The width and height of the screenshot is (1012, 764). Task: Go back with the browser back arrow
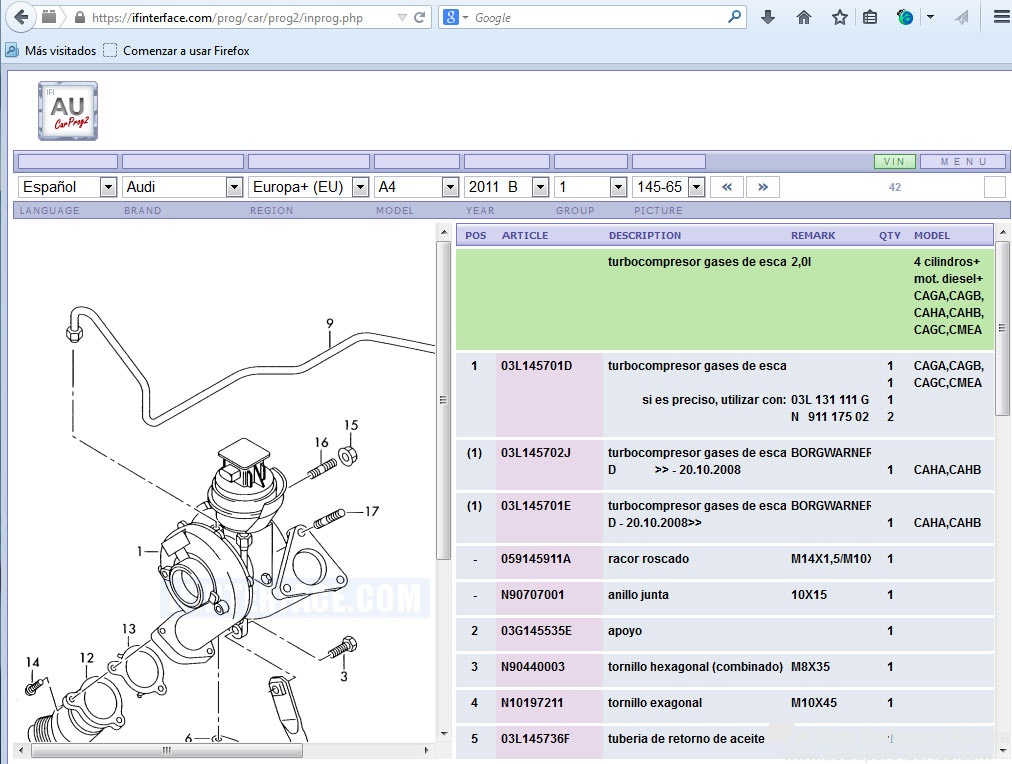pos(21,17)
